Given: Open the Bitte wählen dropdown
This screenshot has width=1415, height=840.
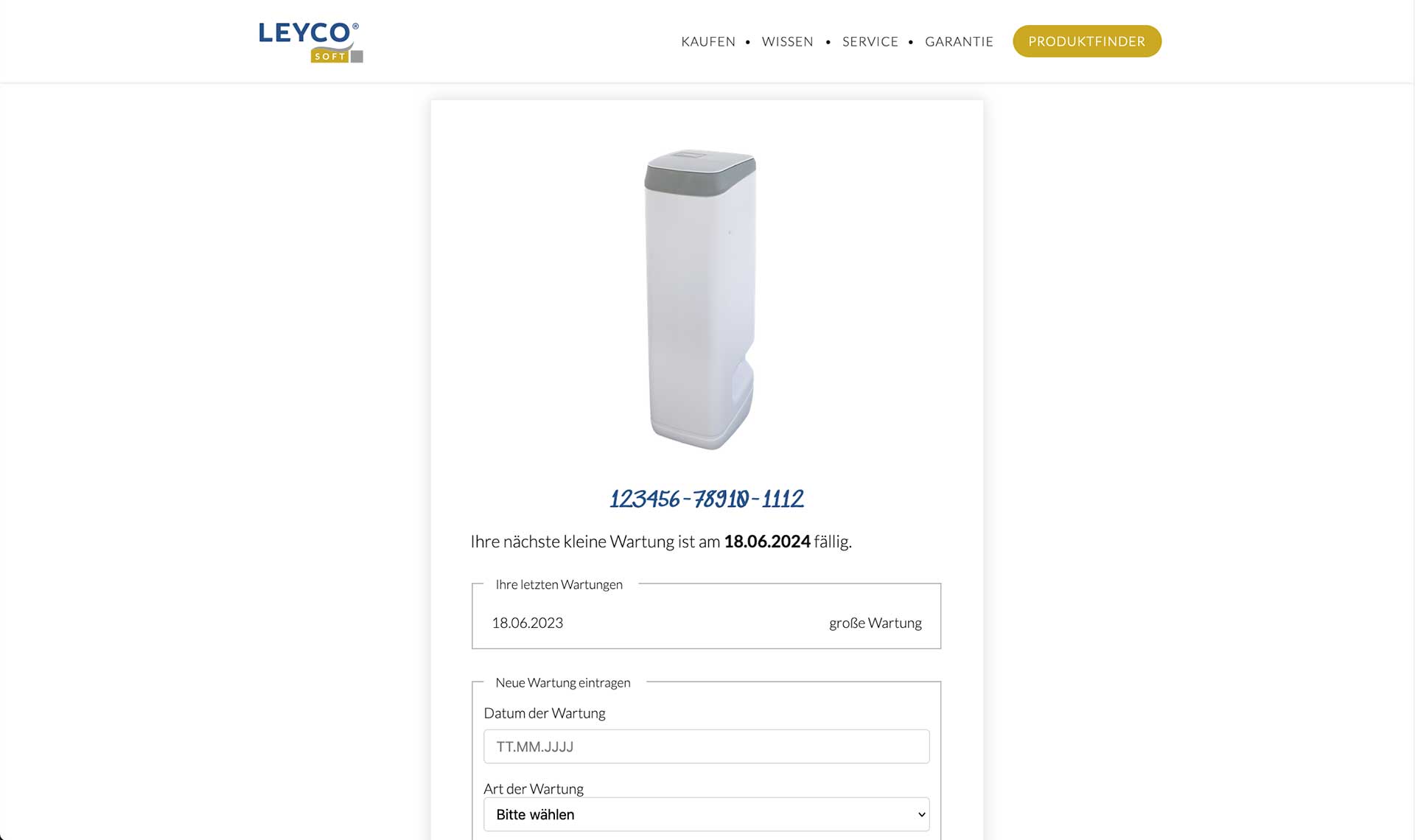Looking at the screenshot, I should (706, 814).
